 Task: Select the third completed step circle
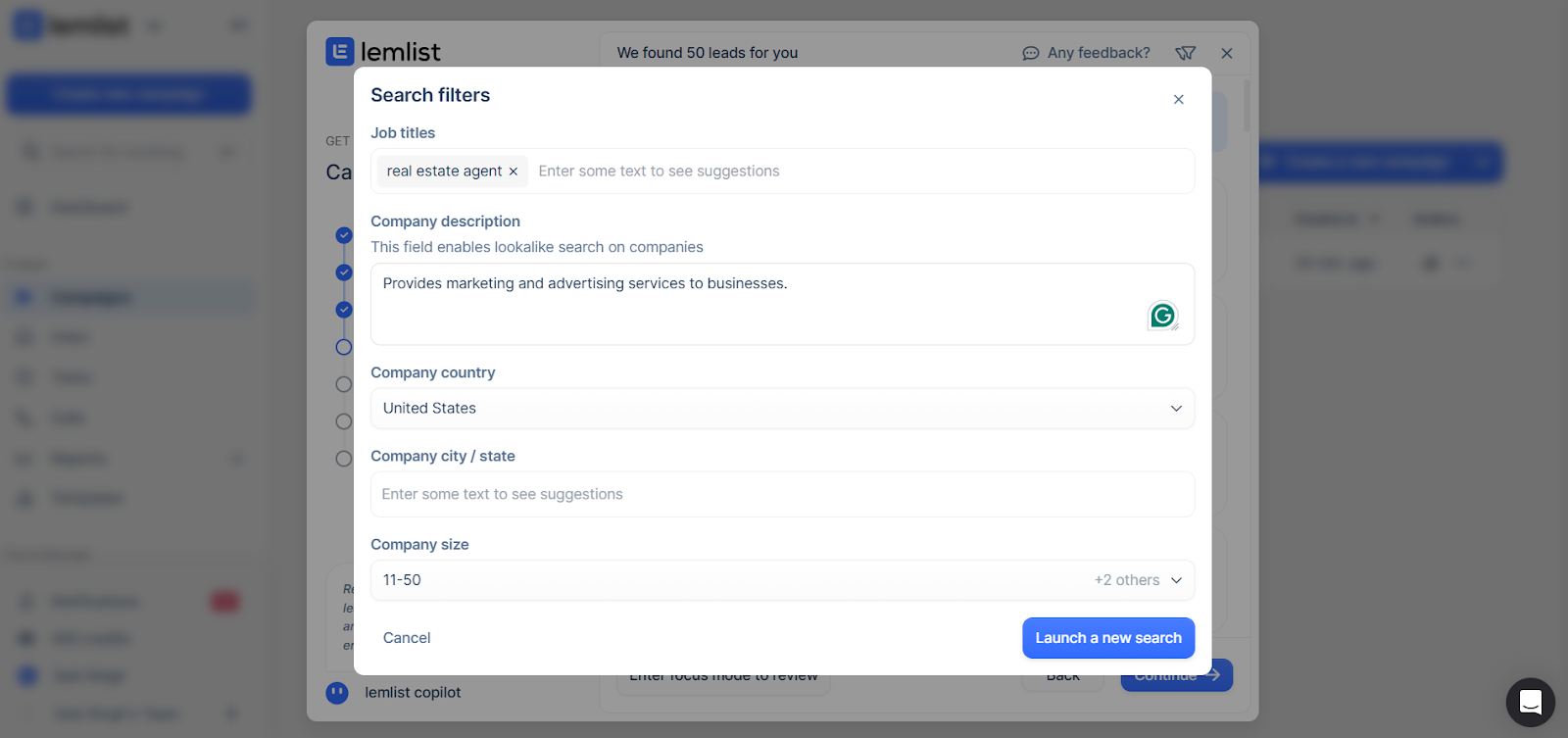coord(344,310)
